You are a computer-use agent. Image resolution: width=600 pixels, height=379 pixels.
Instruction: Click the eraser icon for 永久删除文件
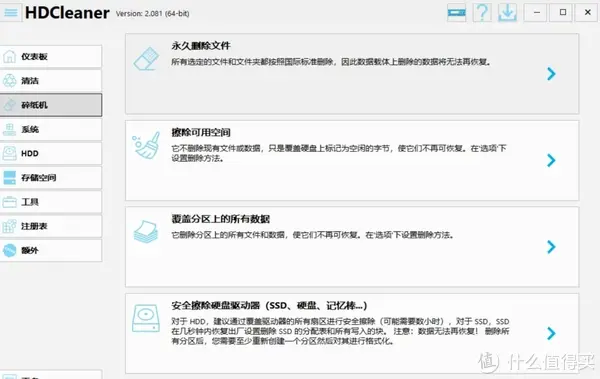(146, 59)
